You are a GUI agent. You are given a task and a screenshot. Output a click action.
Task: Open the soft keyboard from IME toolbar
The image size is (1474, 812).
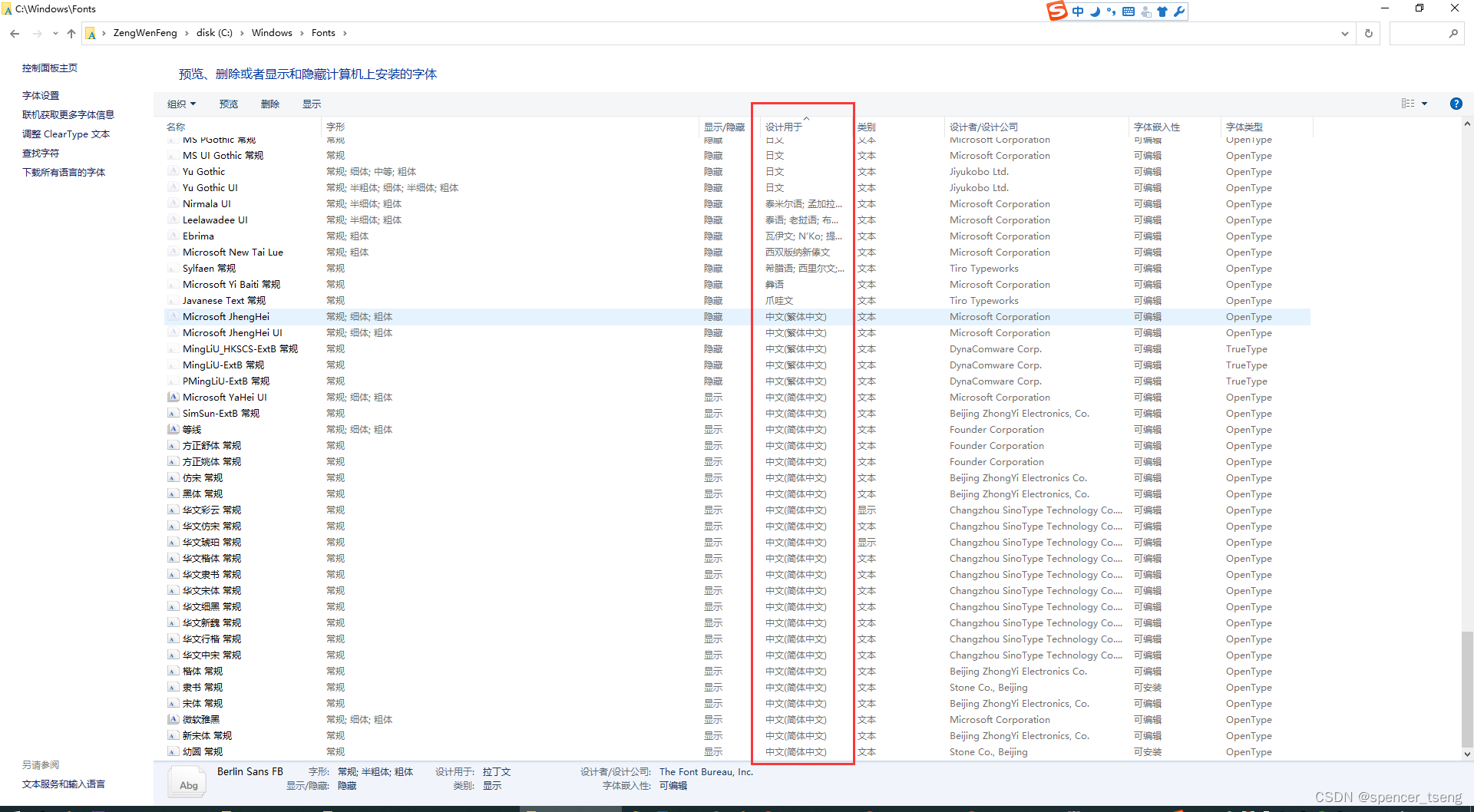pos(1129,12)
